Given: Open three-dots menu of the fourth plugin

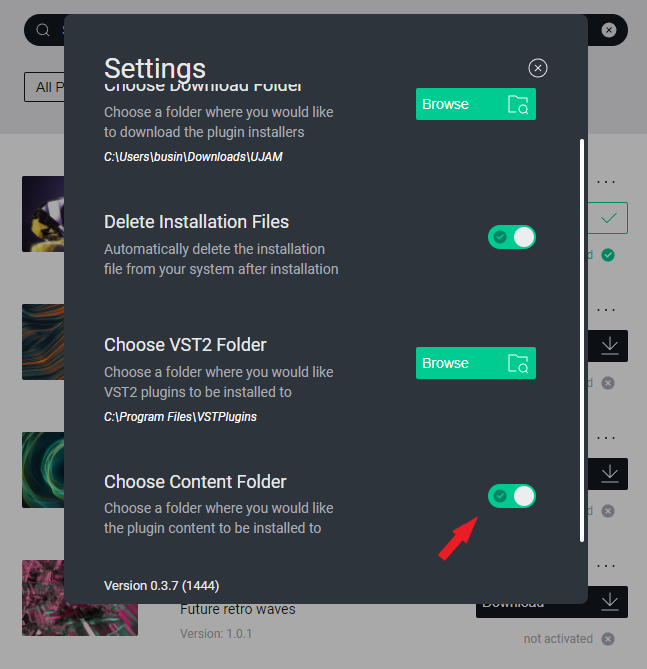Looking at the screenshot, I should (x=606, y=566).
